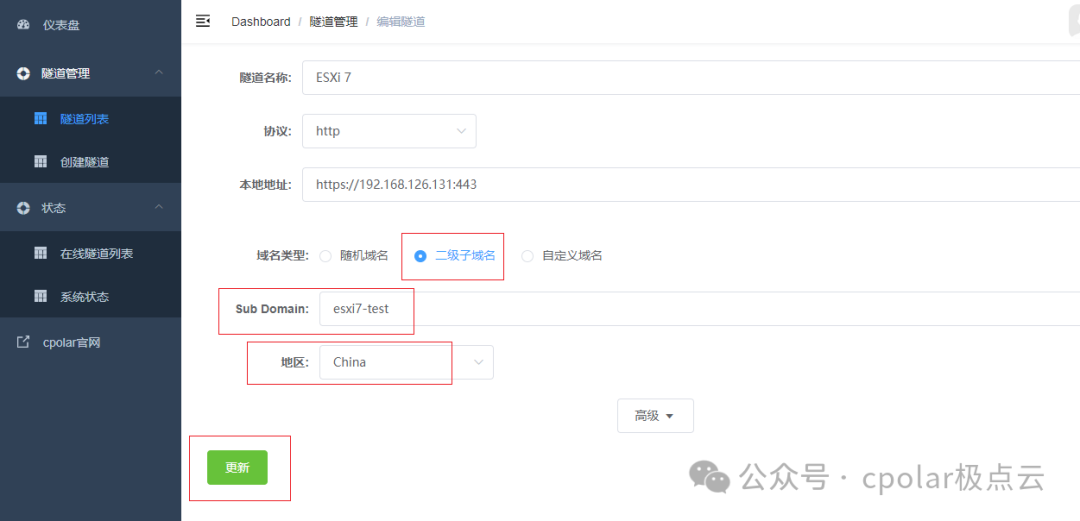The width and height of the screenshot is (1080, 521).
Task: Select the 随机域名 radio option
Action: 354,256
